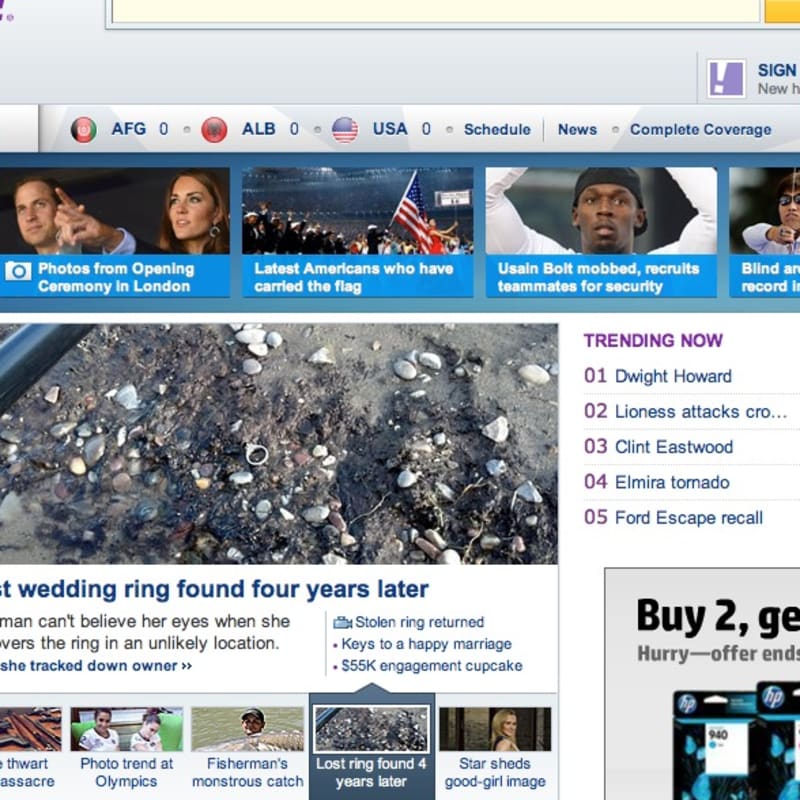The image size is (800, 800).
Task: Open the wedding ring found four years later headline
Action: (x=214, y=589)
